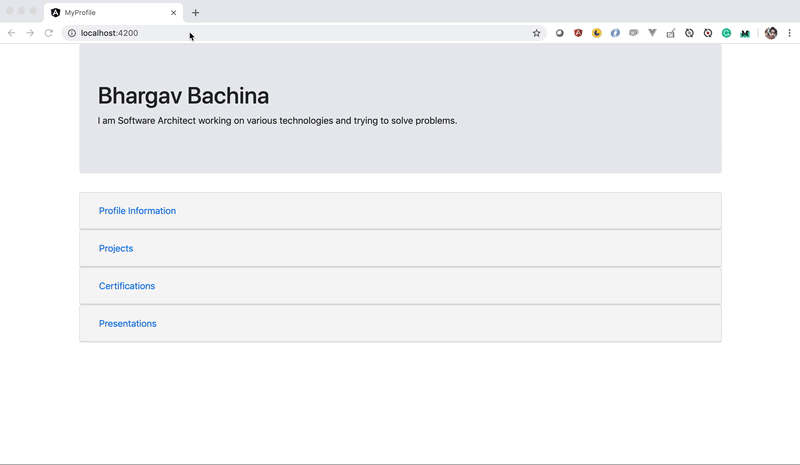
Task: View site information icon beside localhost
Action: [x=72, y=33]
